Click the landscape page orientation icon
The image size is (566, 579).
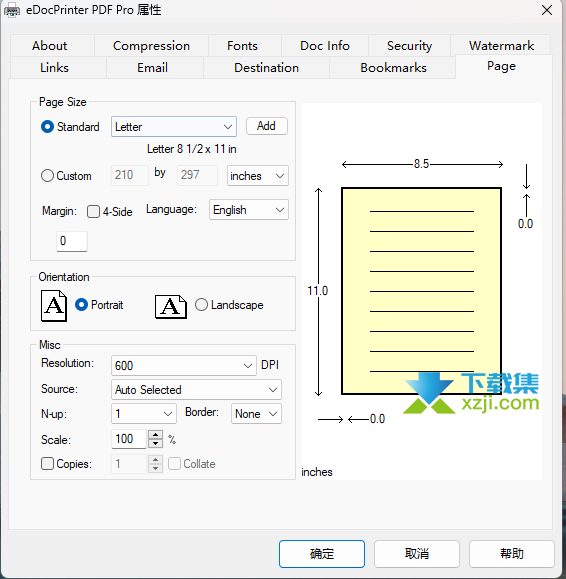click(x=171, y=306)
